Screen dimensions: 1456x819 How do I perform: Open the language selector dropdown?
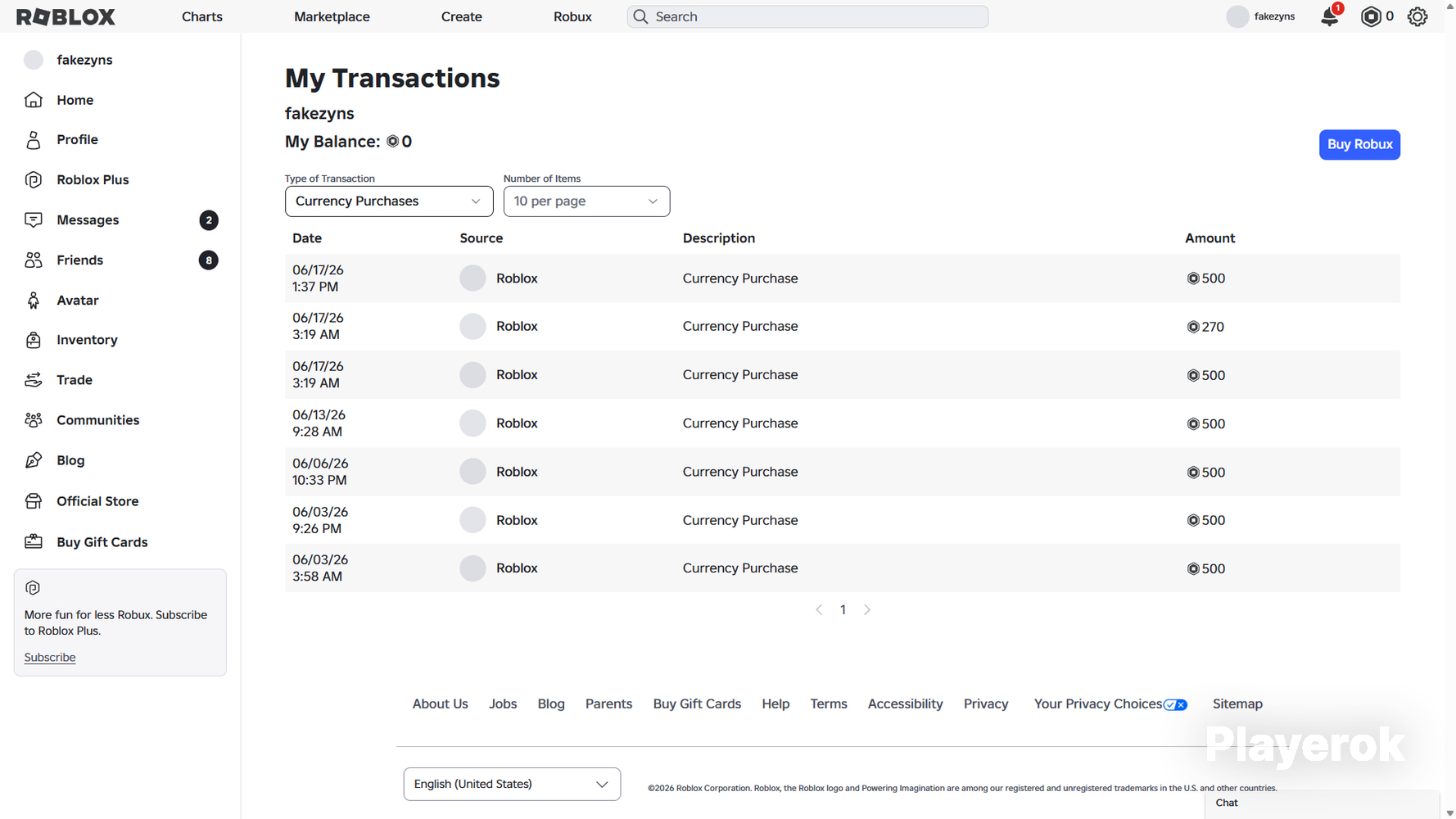(x=512, y=784)
